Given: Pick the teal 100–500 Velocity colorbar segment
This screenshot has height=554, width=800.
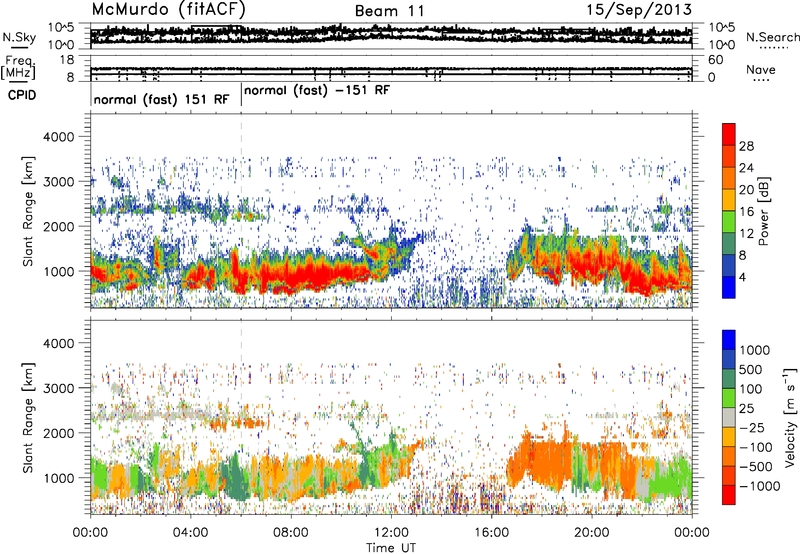Looking at the screenshot, I should [729, 379].
